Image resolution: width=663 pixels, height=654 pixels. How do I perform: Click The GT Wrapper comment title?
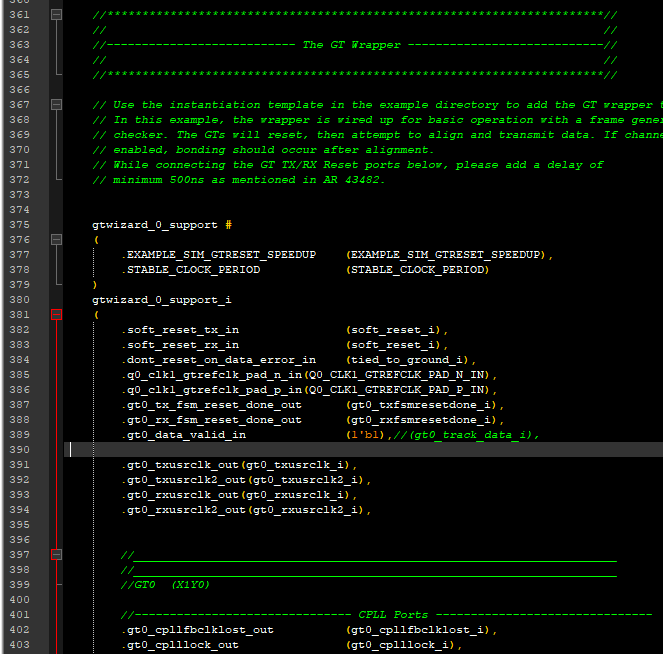click(x=351, y=45)
